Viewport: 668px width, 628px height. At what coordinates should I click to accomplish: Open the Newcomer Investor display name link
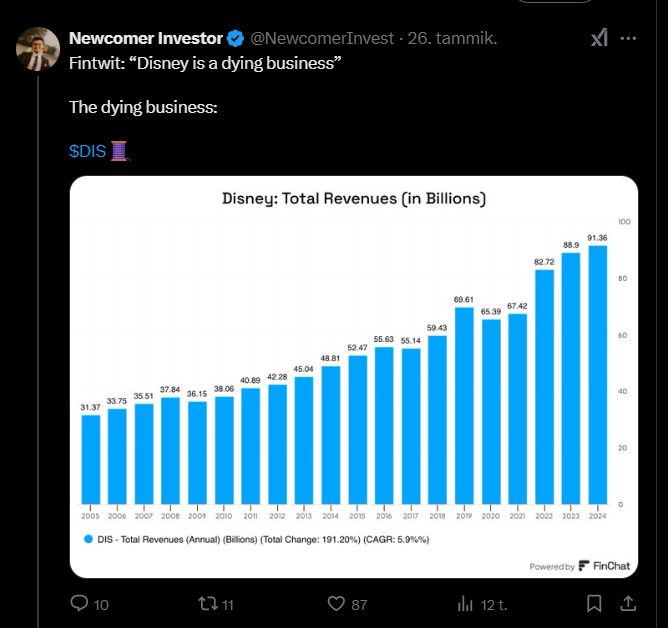click(x=145, y=39)
